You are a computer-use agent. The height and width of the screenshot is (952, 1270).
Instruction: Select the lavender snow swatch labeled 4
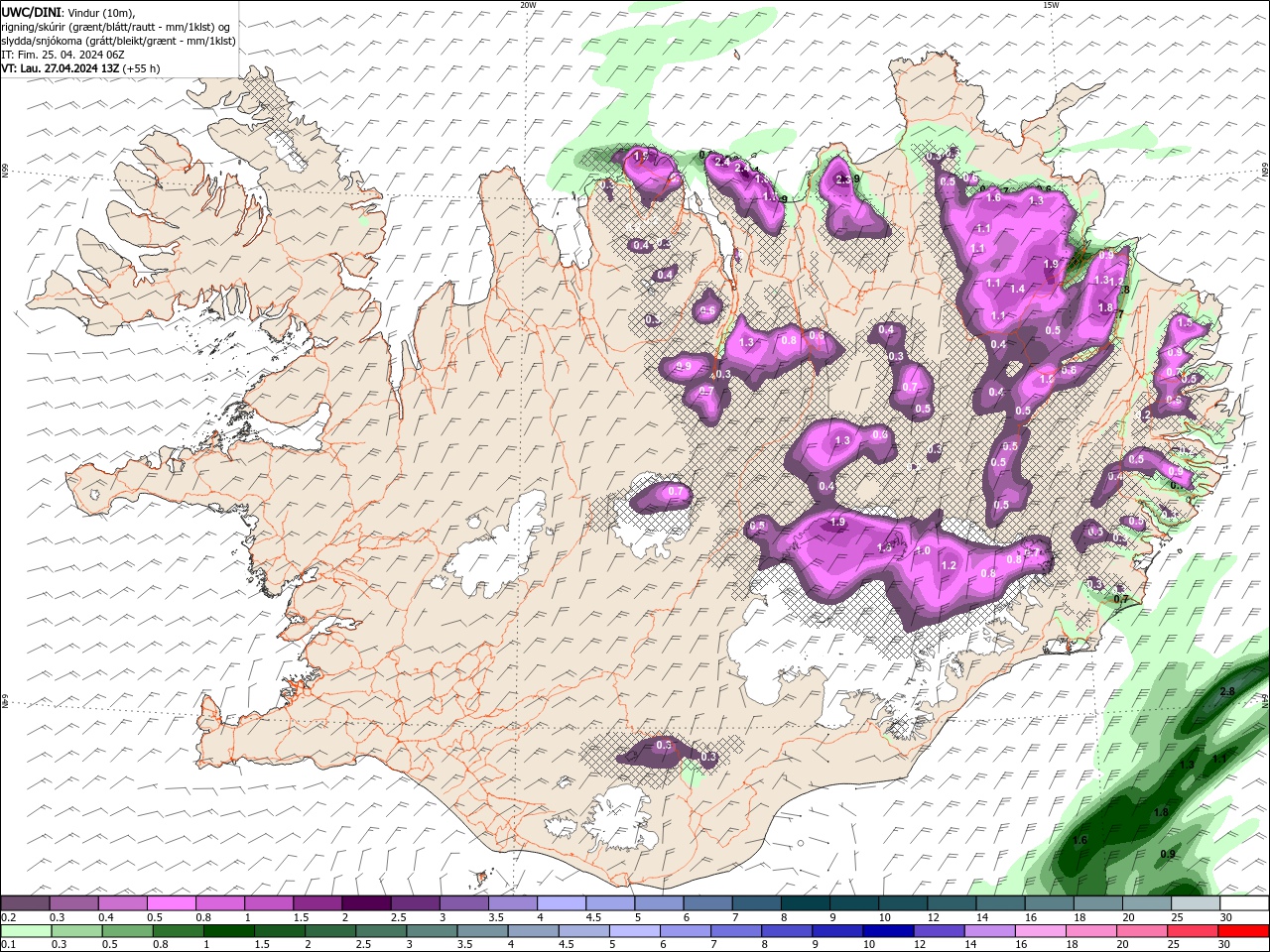[562, 903]
